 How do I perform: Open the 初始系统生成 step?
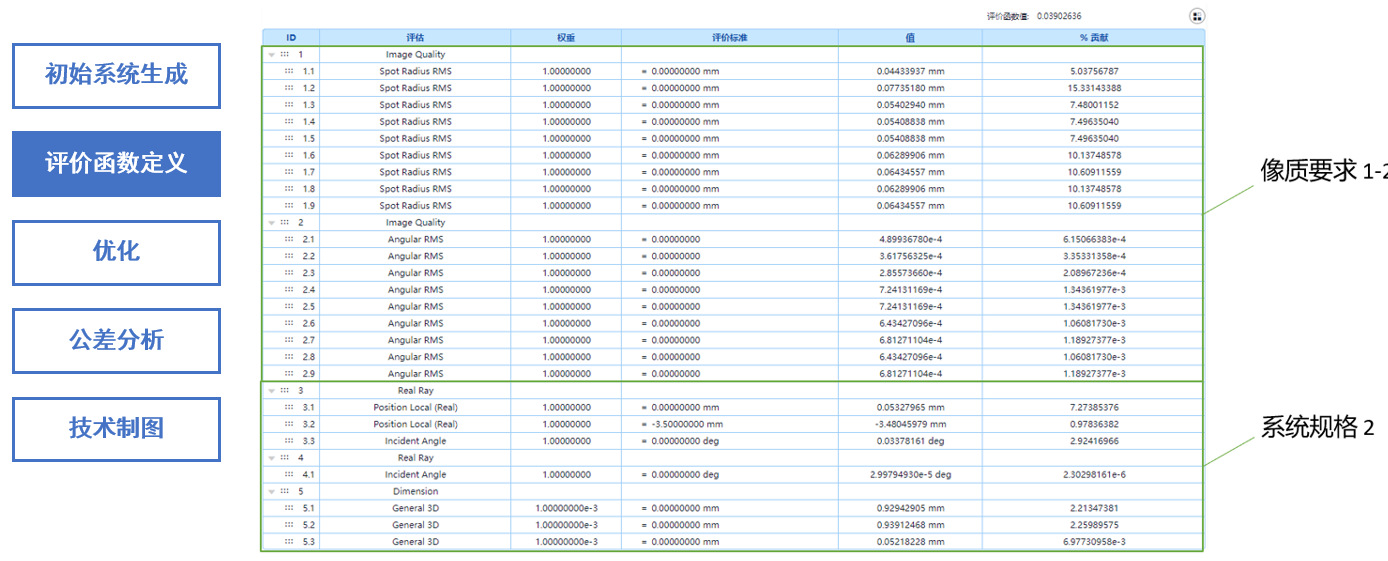point(116,76)
